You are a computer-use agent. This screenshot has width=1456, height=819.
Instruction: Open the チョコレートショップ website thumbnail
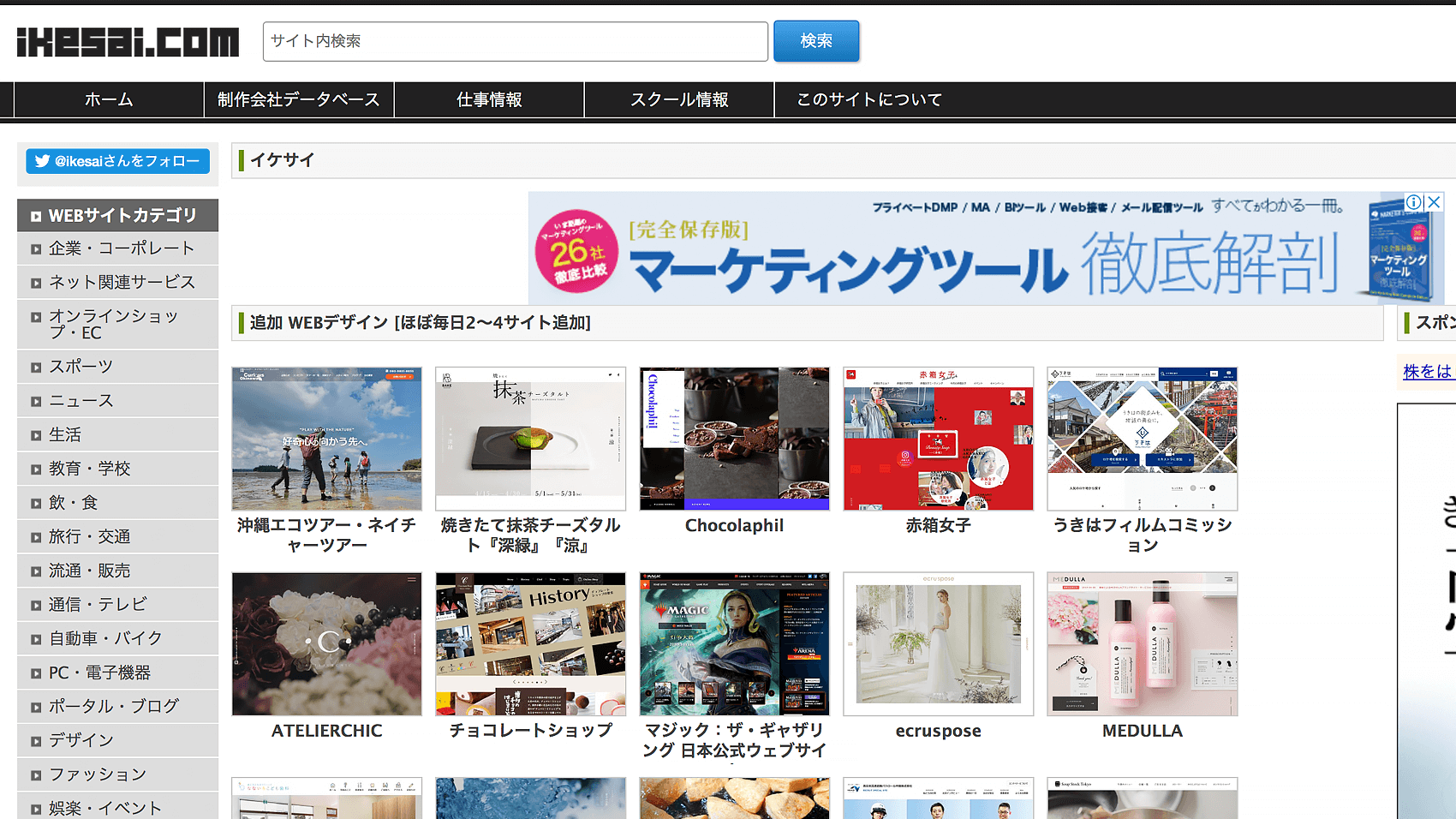coord(531,644)
